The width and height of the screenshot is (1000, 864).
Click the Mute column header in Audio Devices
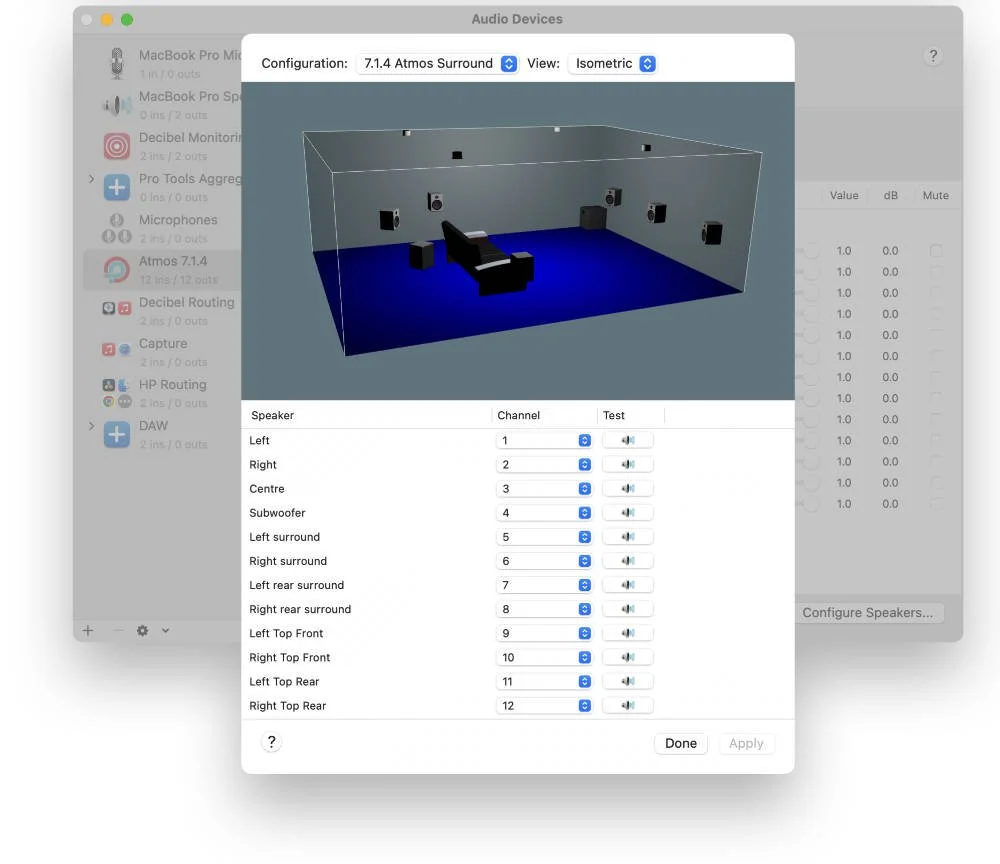[936, 196]
